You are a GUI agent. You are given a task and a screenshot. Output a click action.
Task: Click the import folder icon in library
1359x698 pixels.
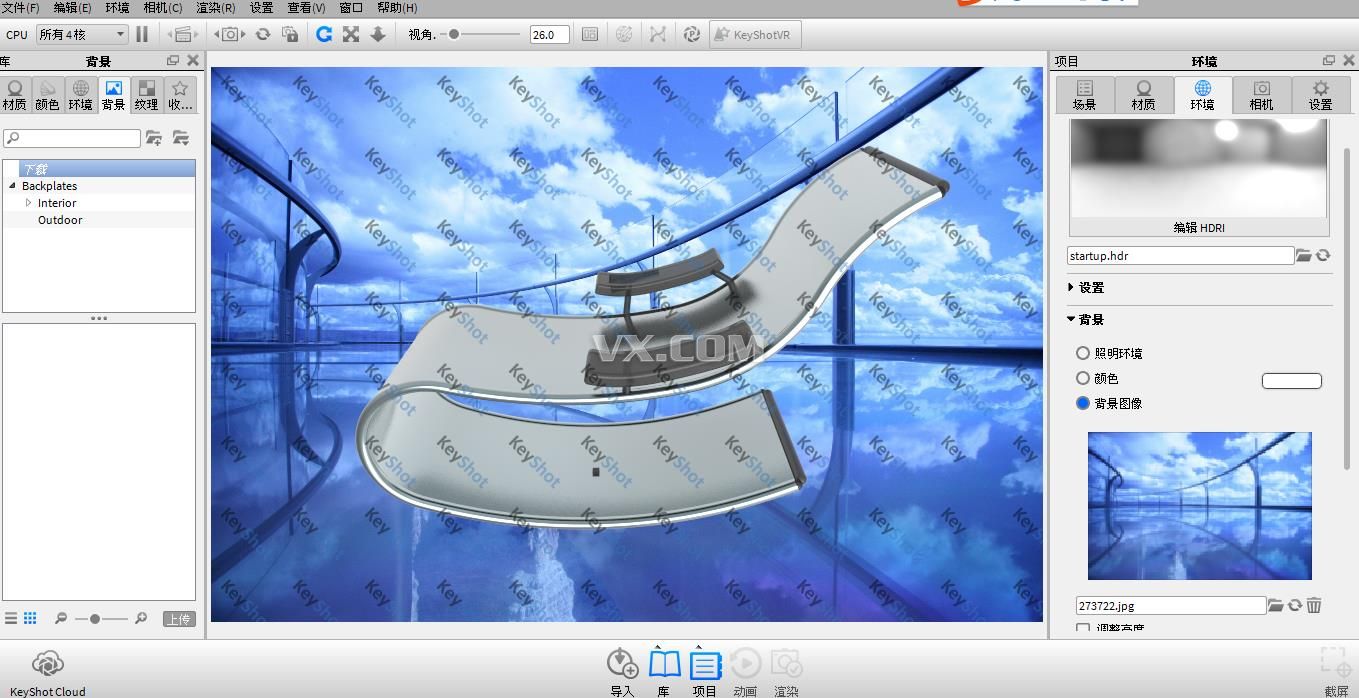tap(181, 138)
